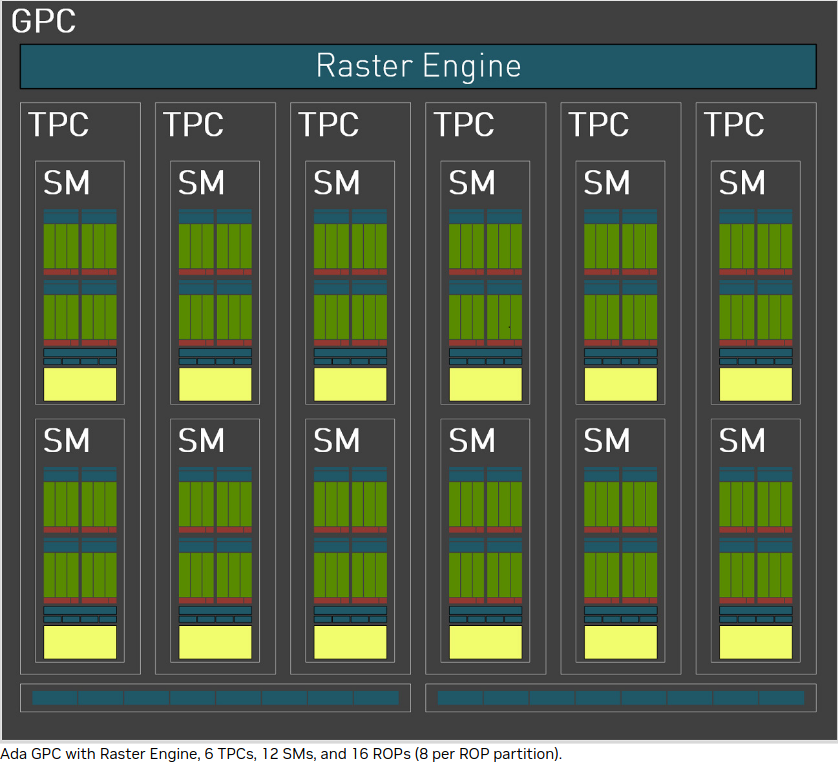
Task: Click the fourth TPC label from left
Action: click(463, 125)
